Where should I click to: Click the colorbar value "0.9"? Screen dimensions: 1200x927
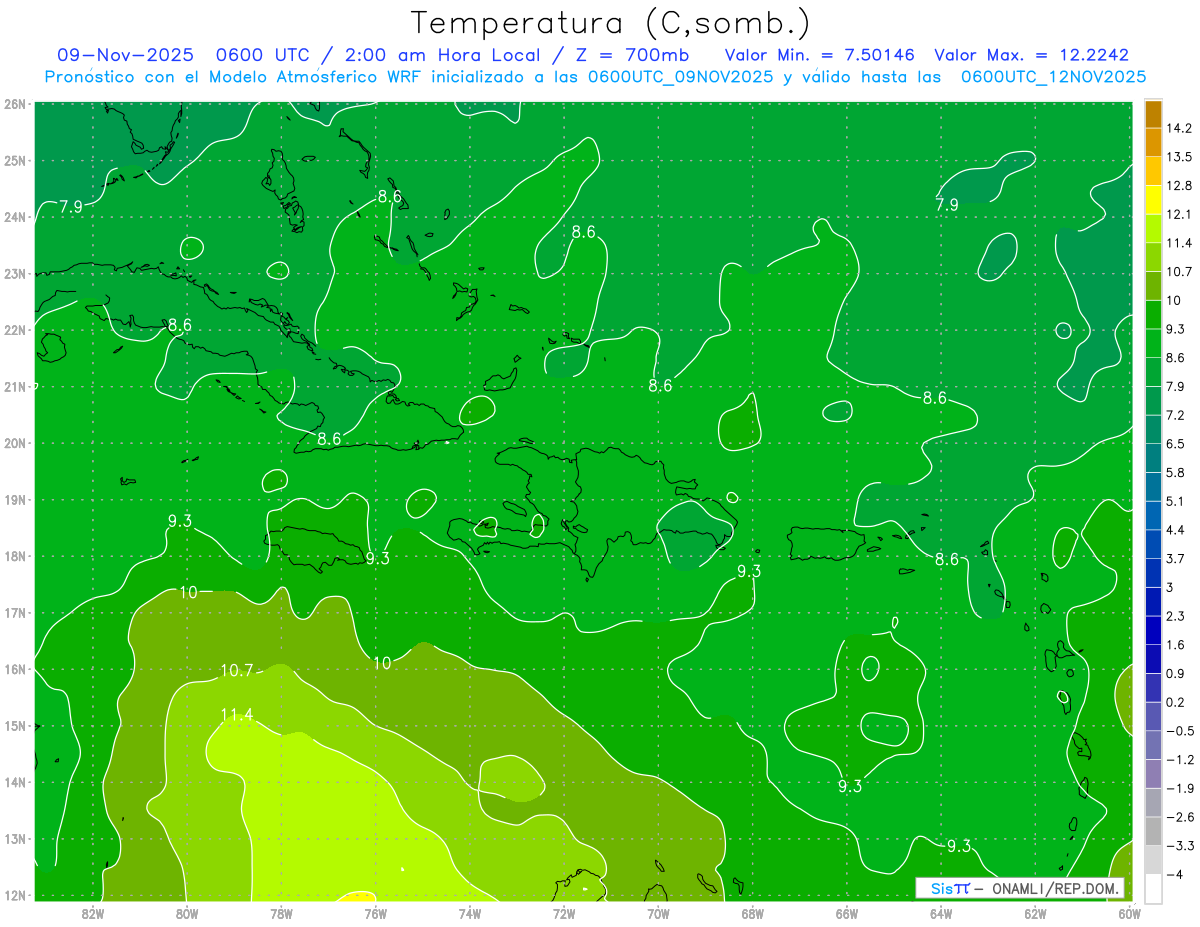[x=1176, y=673]
